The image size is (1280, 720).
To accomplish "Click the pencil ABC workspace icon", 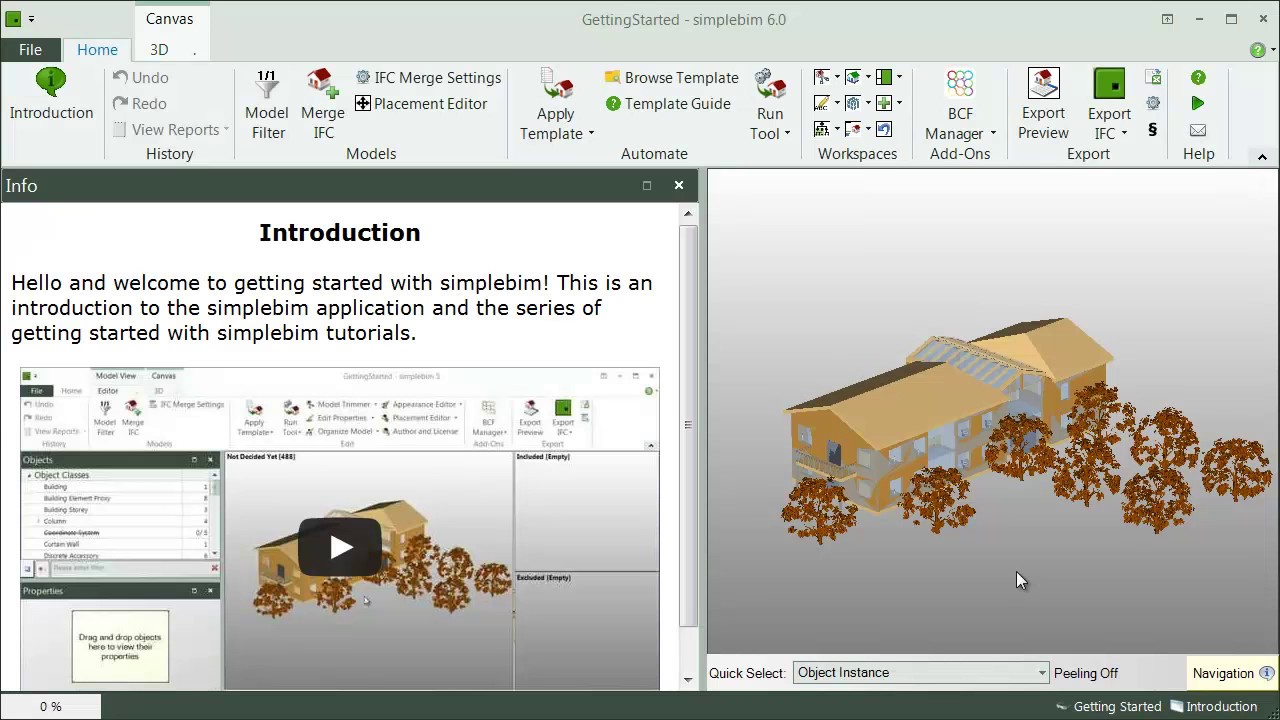I will 822,103.
